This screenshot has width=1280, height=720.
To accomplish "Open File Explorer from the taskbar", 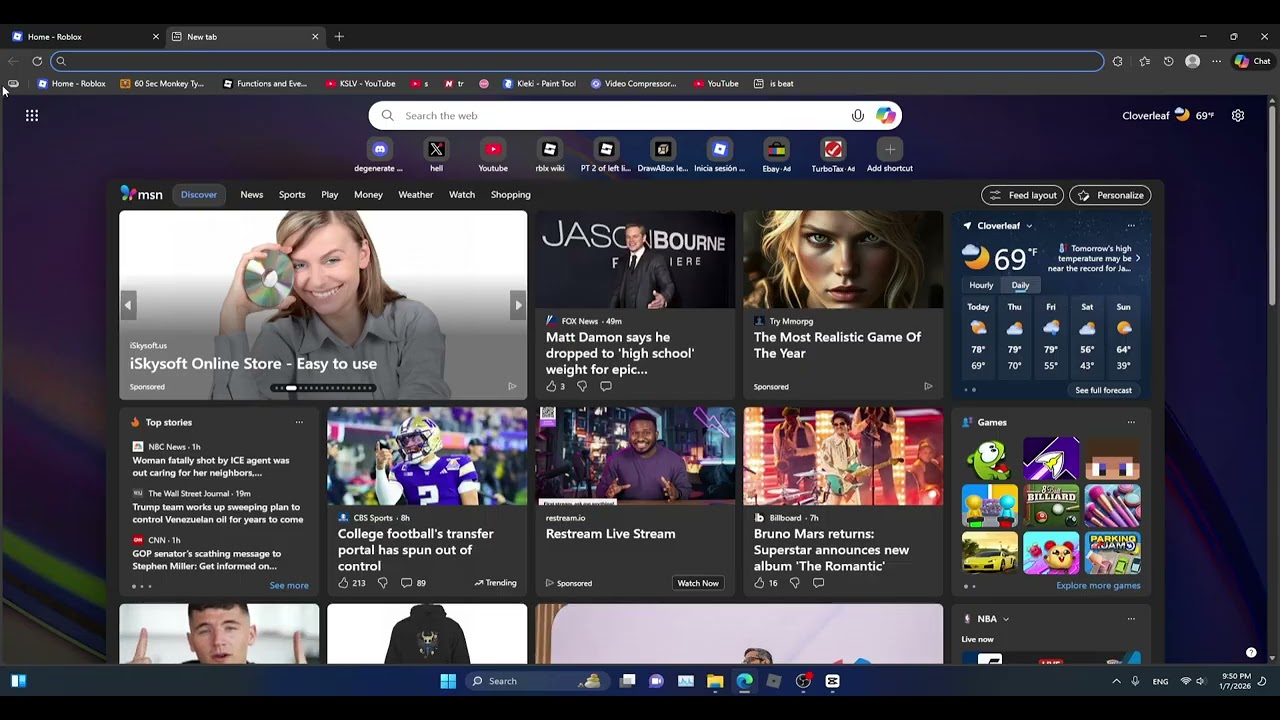I will (x=715, y=681).
